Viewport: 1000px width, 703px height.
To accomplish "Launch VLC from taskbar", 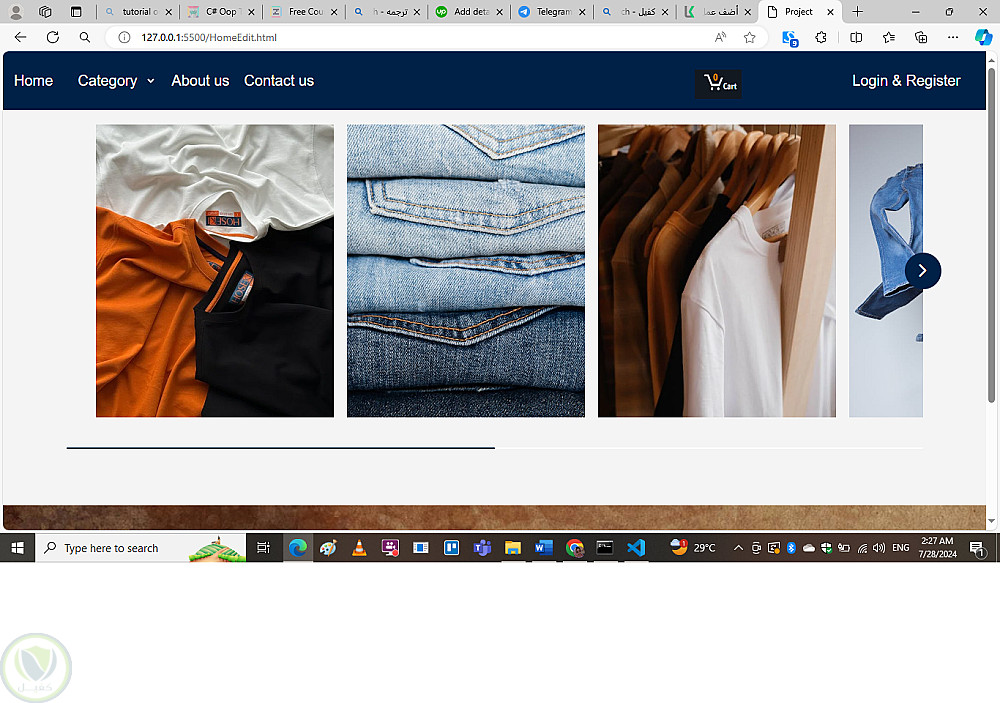I will pyautogui.click(x=359, y=548).
